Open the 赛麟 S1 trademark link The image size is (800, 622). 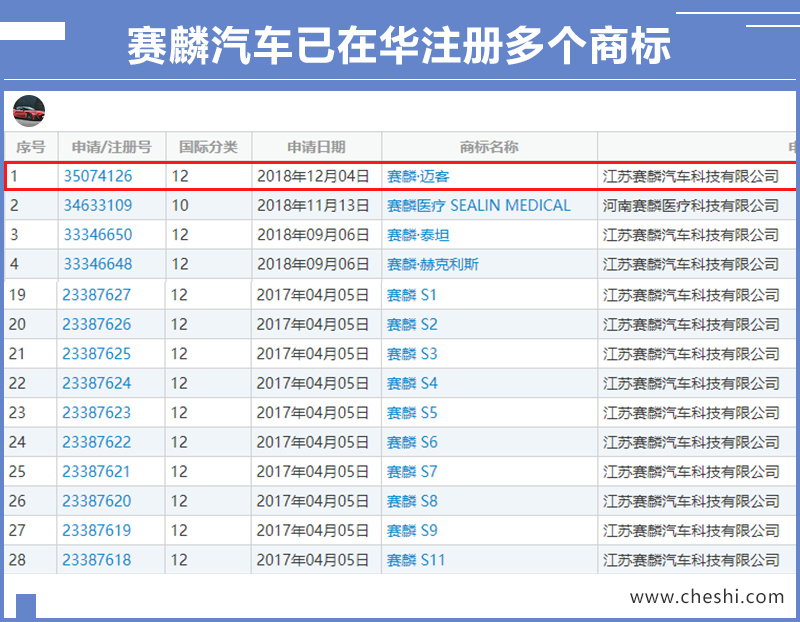(412, 295)
